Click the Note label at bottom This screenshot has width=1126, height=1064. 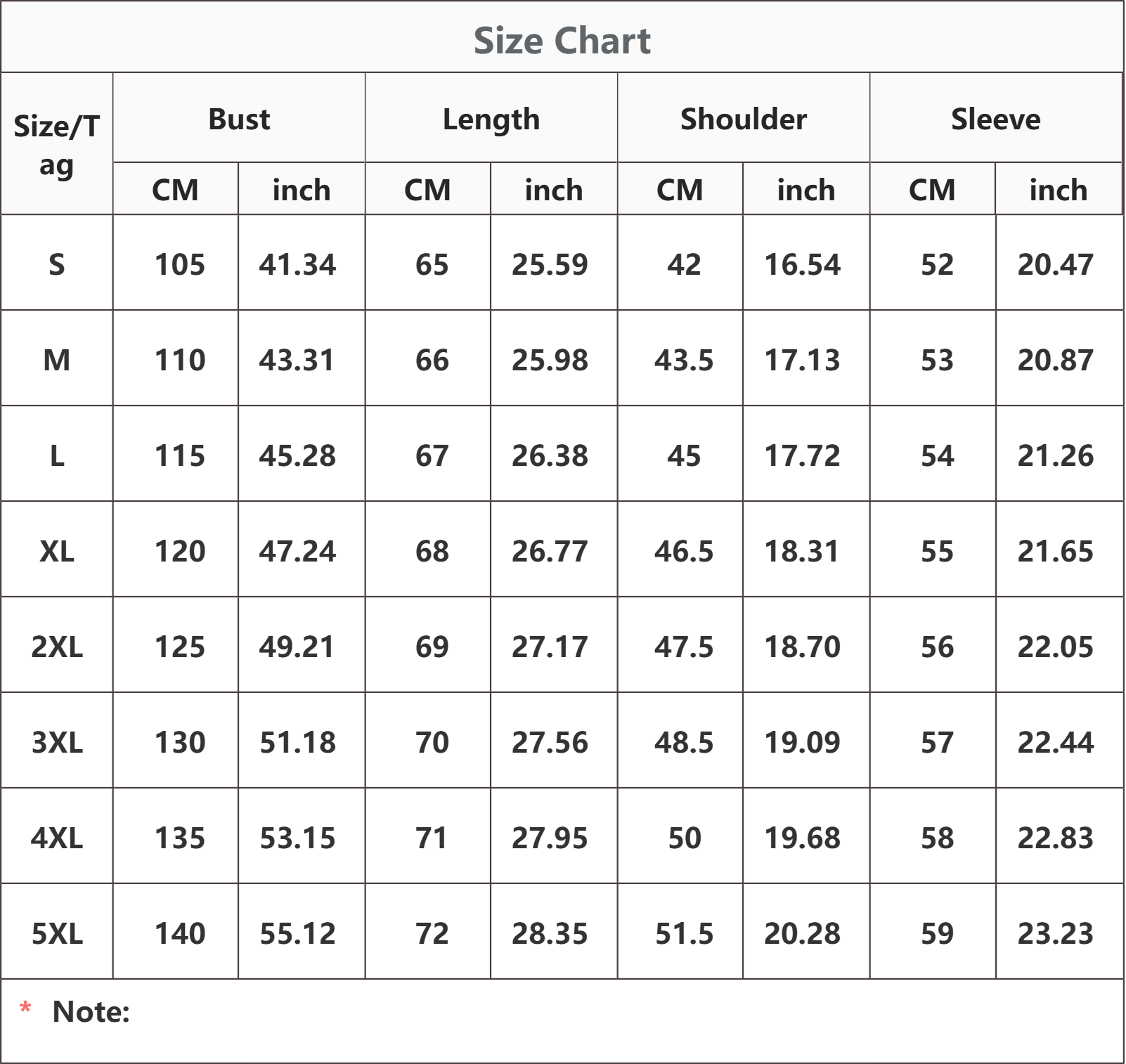[x=91, y=1012]
